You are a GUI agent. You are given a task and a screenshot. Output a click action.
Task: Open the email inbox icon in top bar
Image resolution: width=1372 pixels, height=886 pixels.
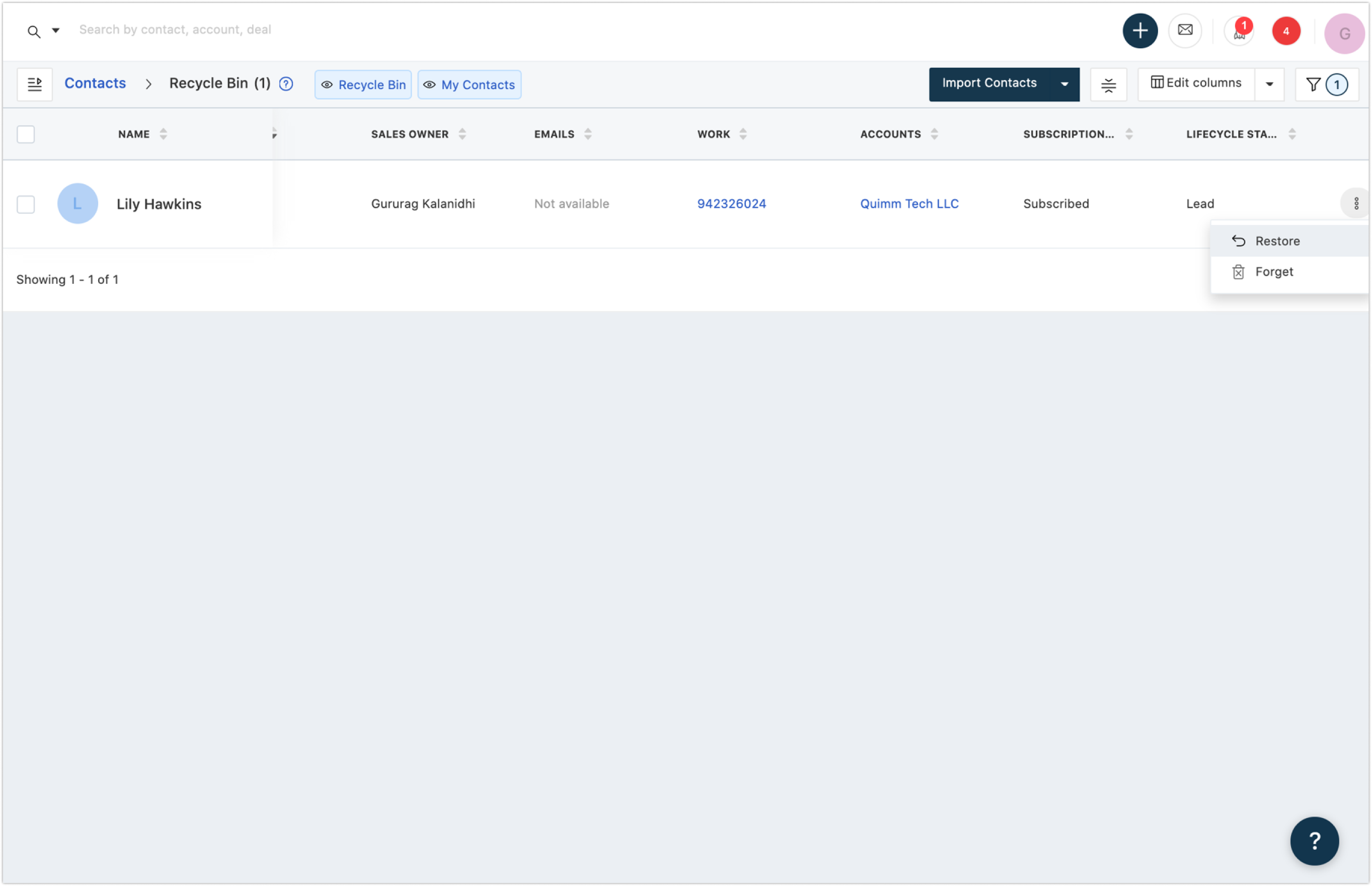pyautogui.click(x=1186, y=31)
